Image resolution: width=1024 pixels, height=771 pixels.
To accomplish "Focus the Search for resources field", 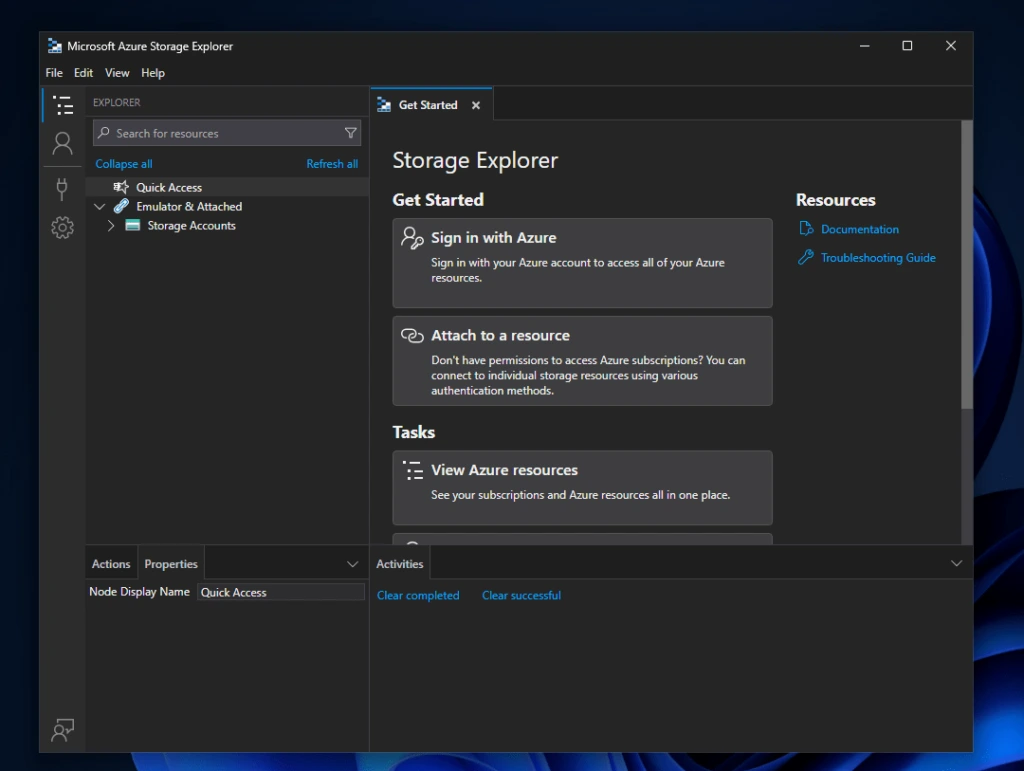I will pos(227,133).
